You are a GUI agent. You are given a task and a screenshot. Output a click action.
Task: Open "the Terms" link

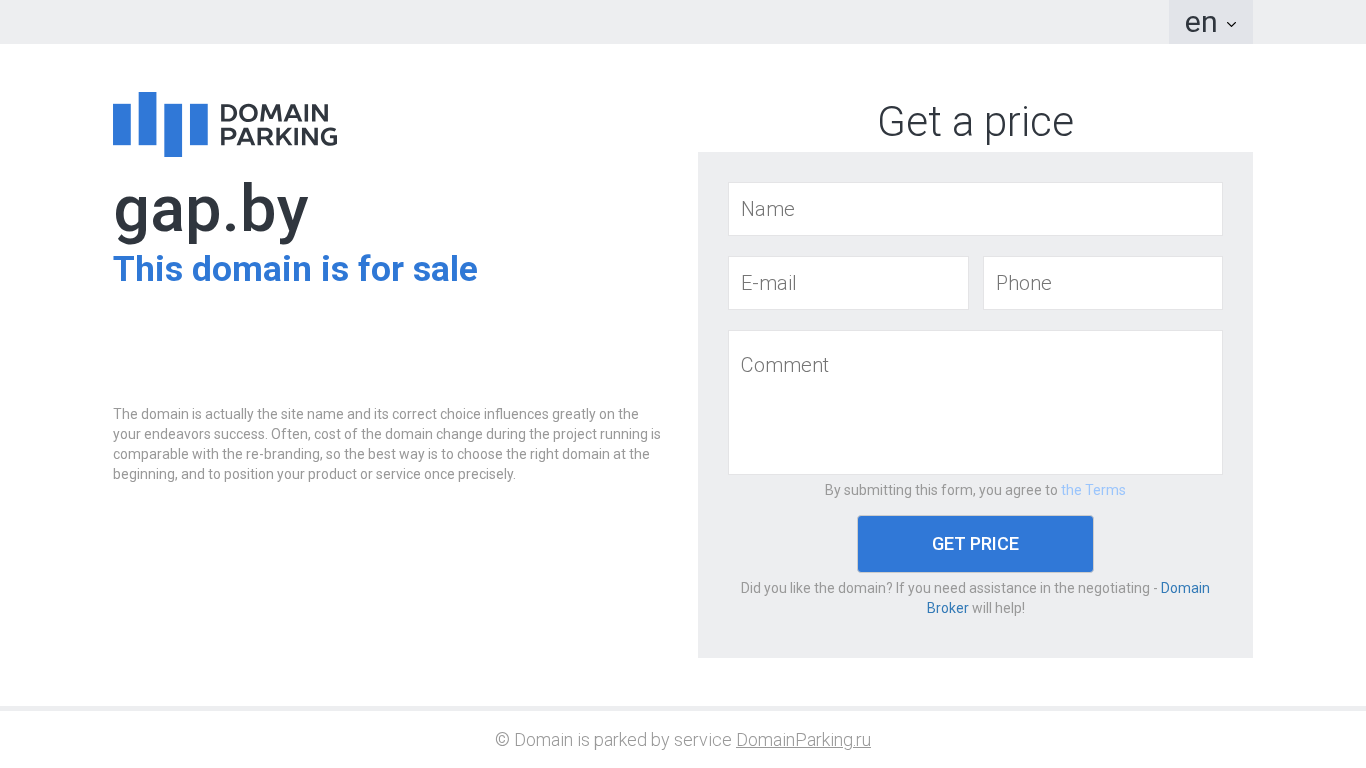point(1093,490)
